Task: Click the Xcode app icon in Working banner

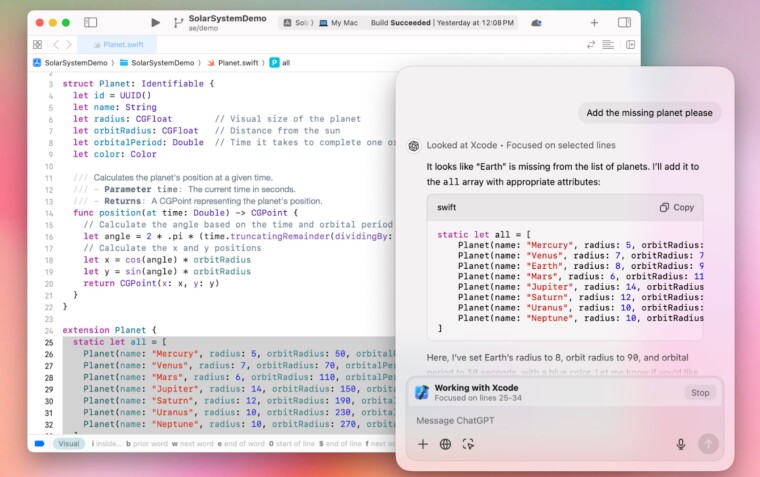Action: pyautogui.click(x=422, y=392)
